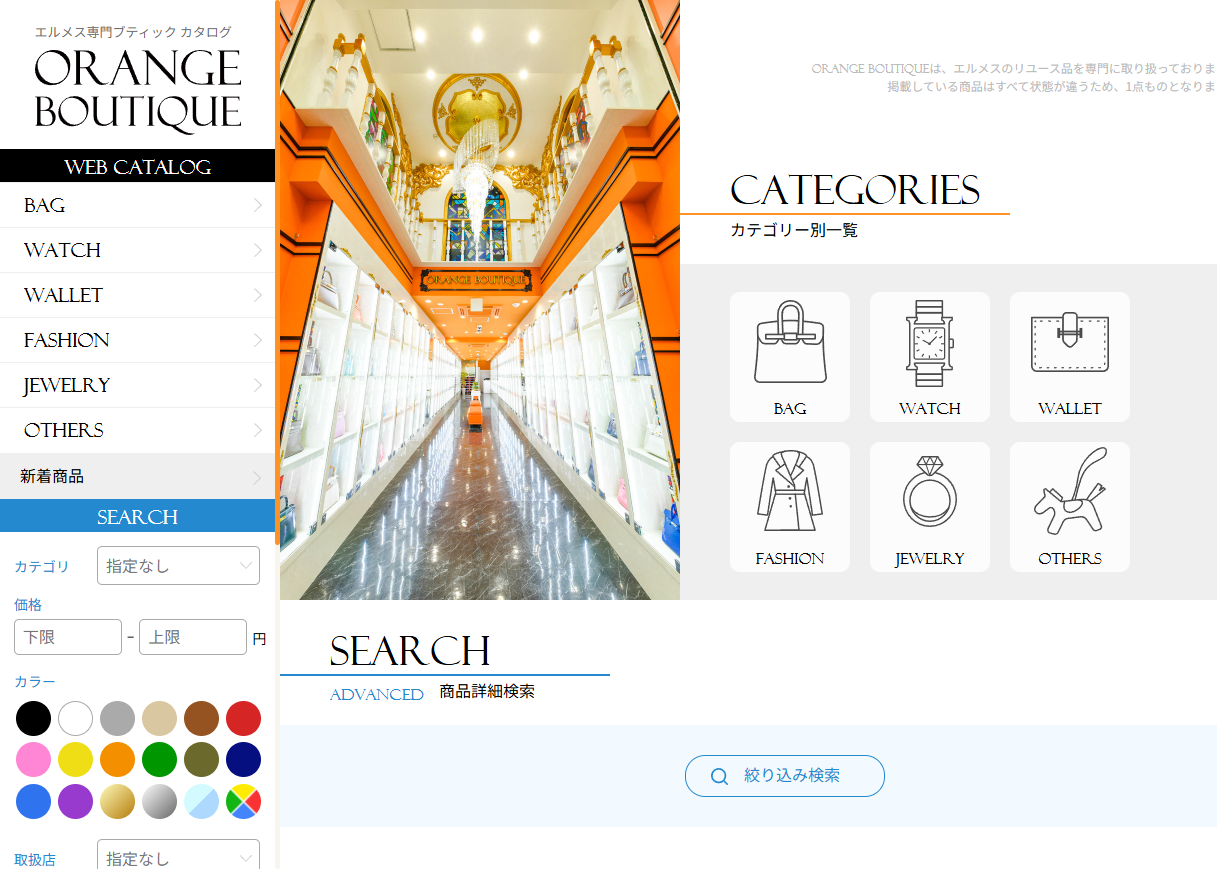Expand the カテゴリ dropdown
1217x869 pixels.
(x=178, y=566)
